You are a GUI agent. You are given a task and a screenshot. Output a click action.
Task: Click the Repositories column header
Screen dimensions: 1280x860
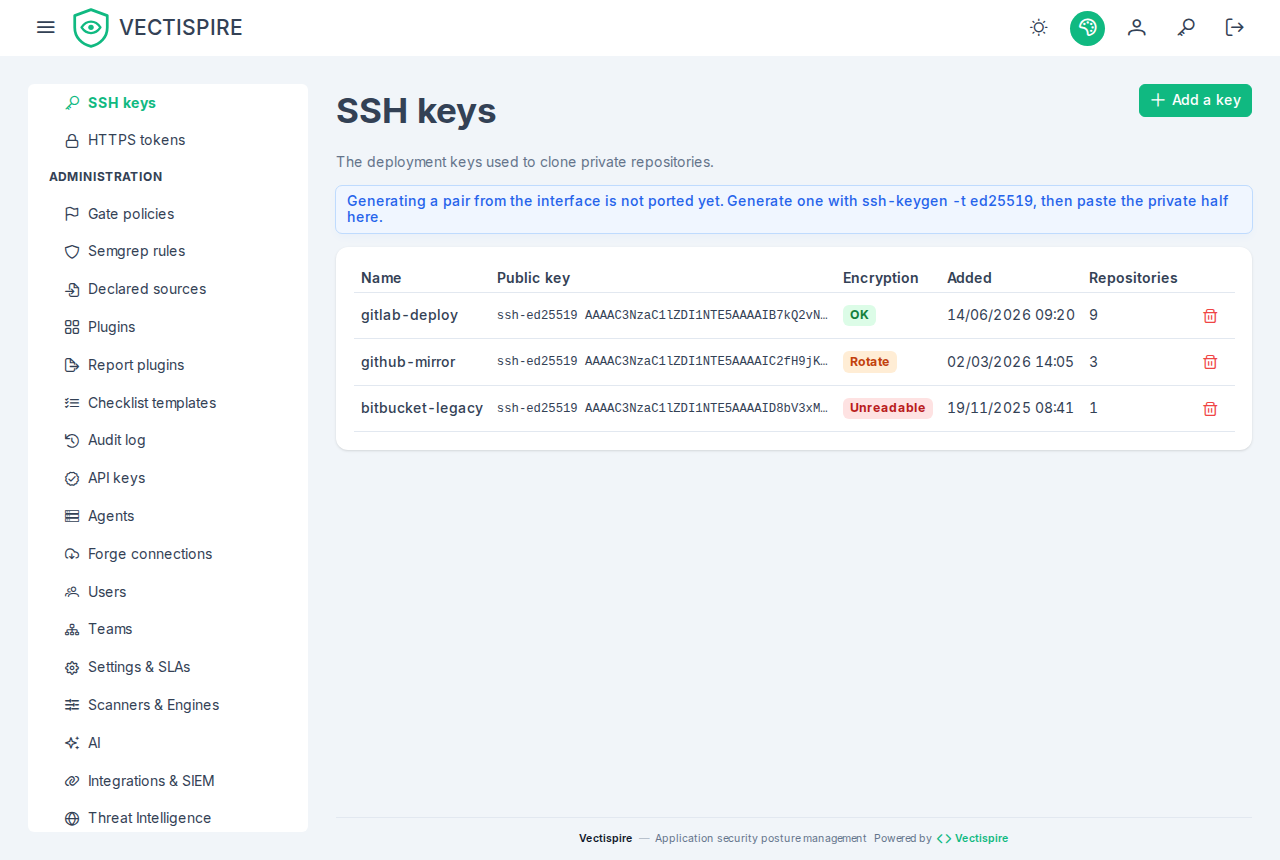1133,278
